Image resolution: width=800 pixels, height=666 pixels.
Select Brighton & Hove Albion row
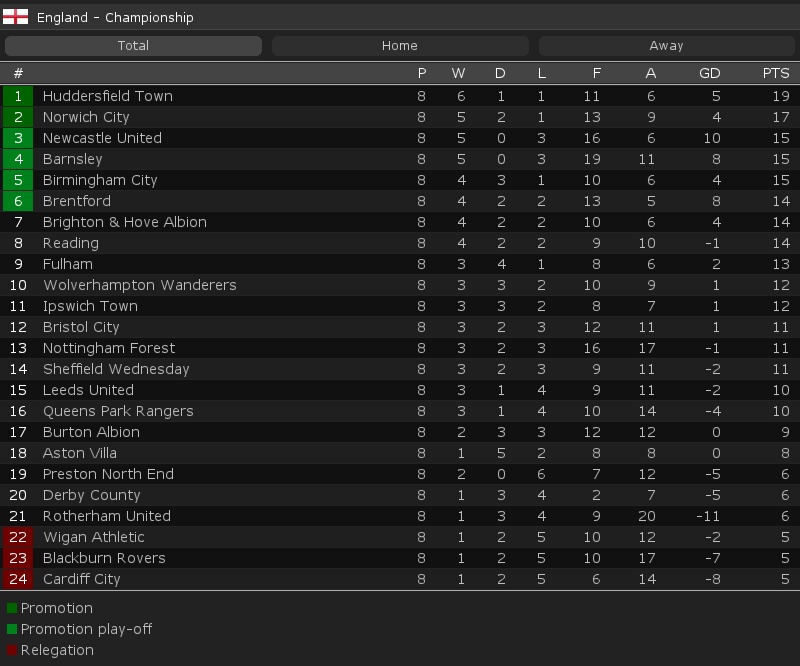tap(400, 222)
